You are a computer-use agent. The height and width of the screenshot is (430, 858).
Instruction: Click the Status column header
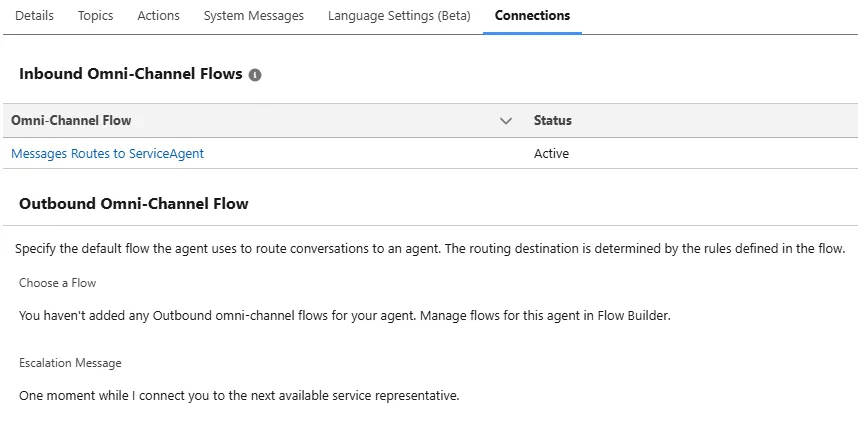click(x=553, y=120)
